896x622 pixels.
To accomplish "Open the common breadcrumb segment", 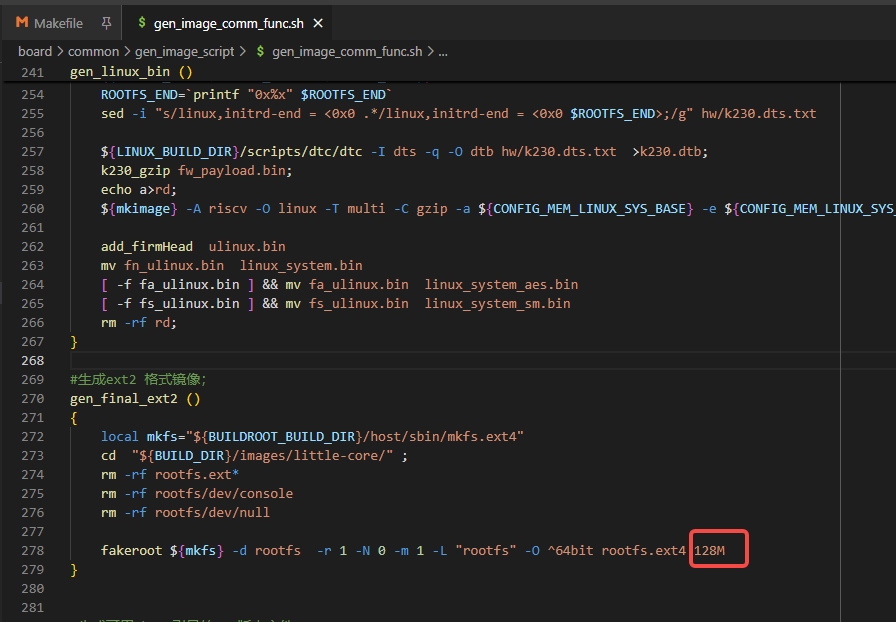I will click(93, 51).
